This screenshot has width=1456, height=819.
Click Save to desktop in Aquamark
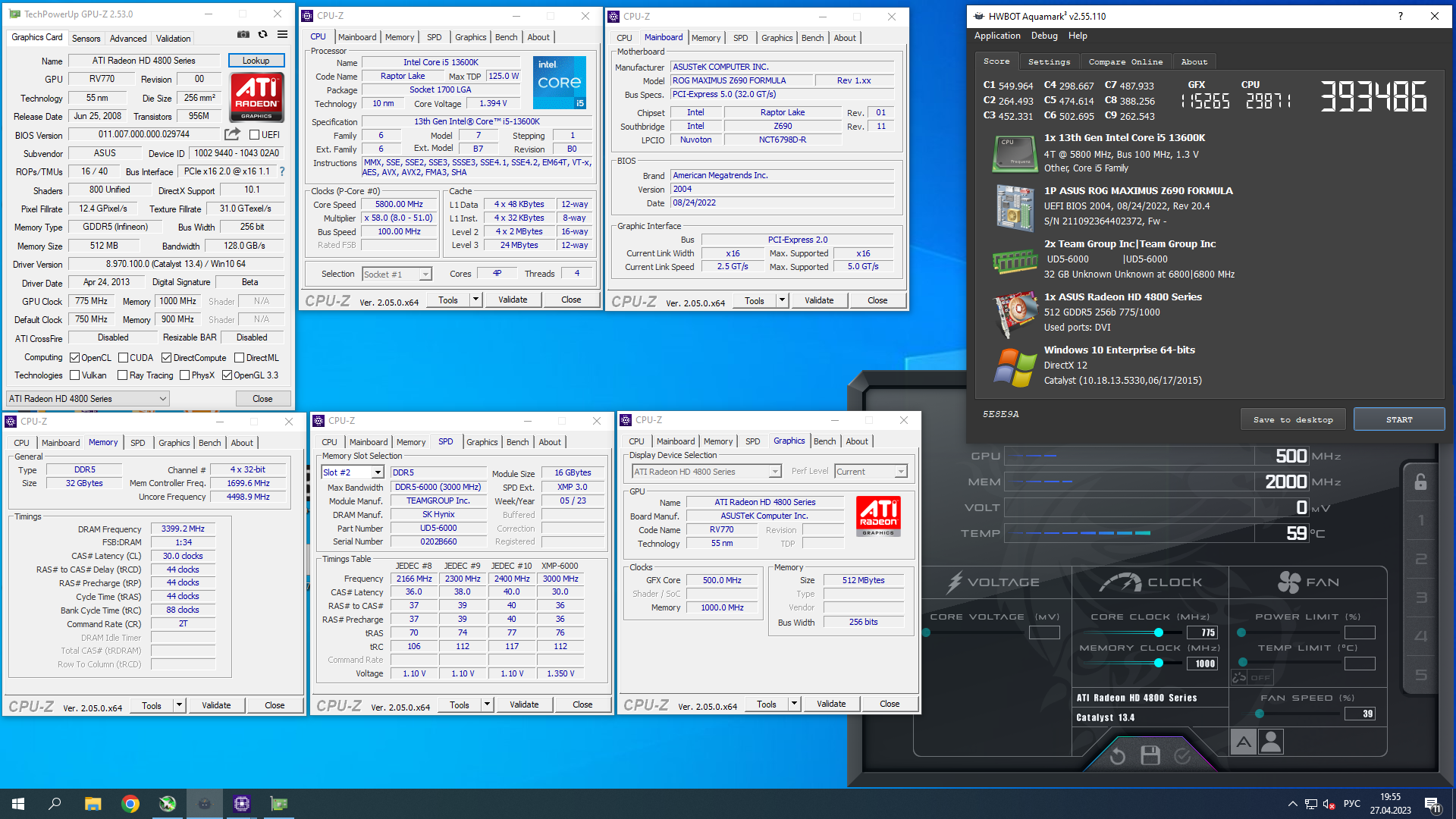pos(1293,419)
